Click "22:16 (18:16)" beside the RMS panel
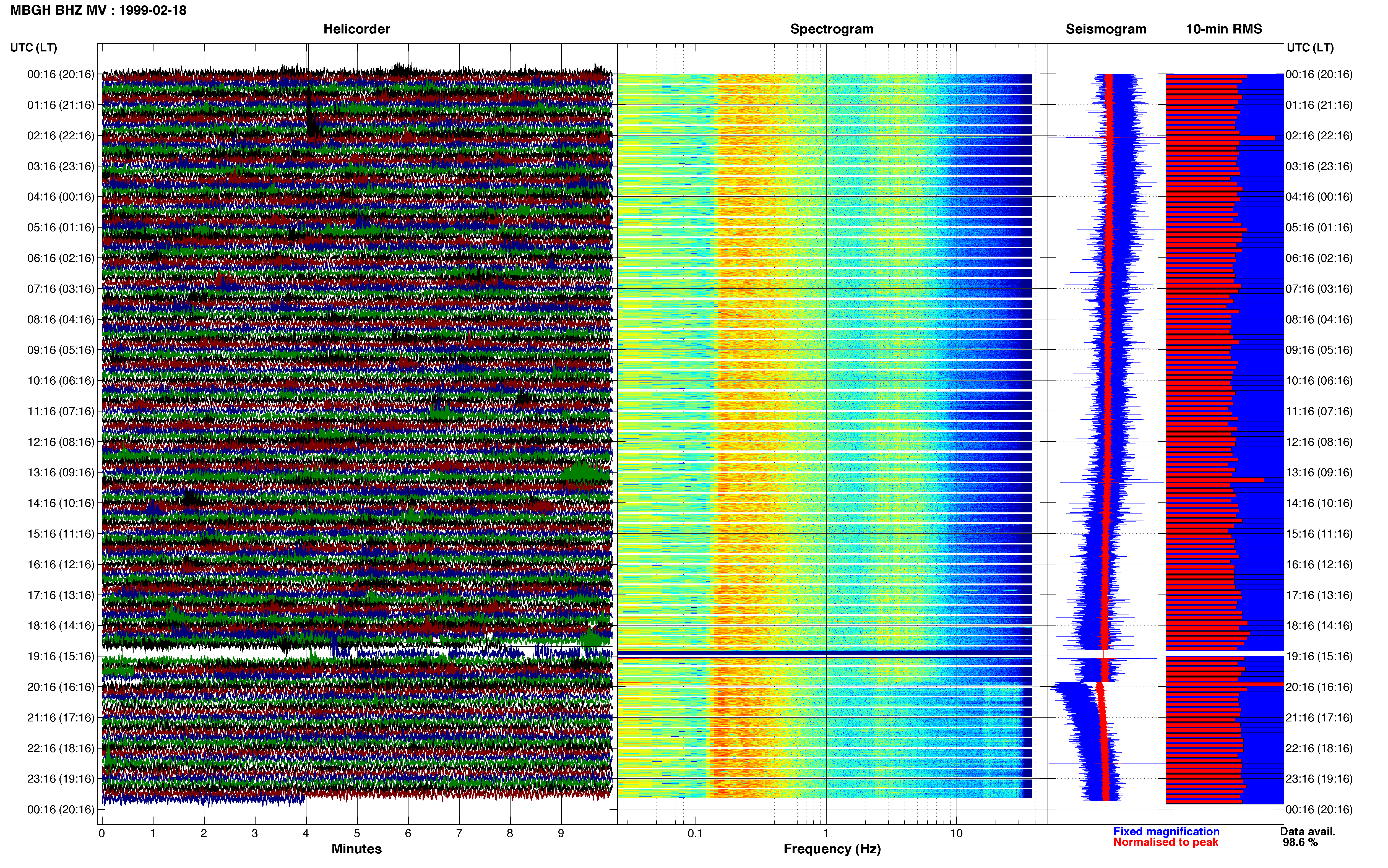 pyautogui.click(x=1319, y=748)
